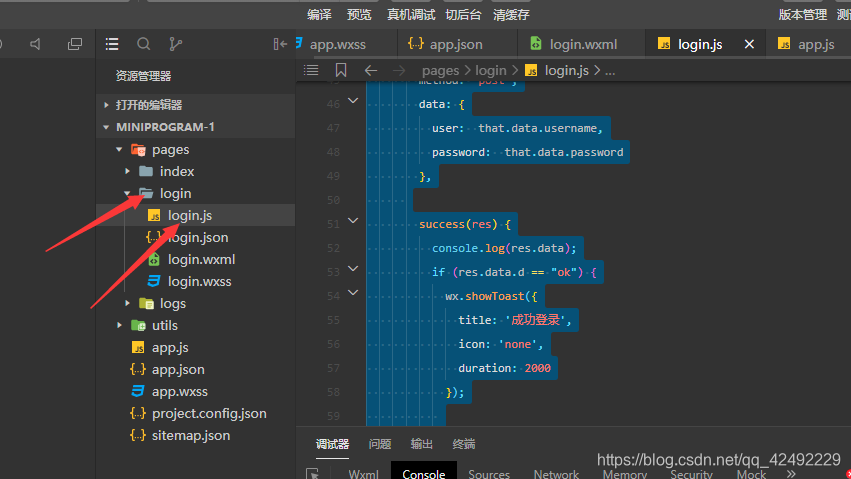Collapse the sidebar panel icon
Image resolution: width=851 pixels, height=479 pixels.
point(280,44)
